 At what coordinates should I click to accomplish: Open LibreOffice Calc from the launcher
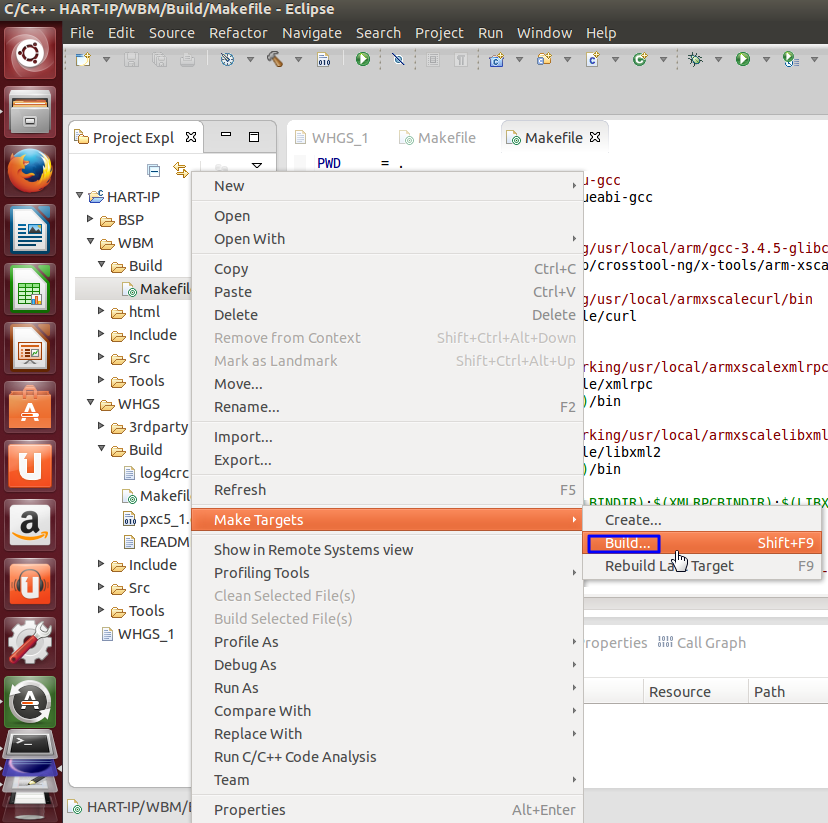pyautogui.click(x=31, y=289)
